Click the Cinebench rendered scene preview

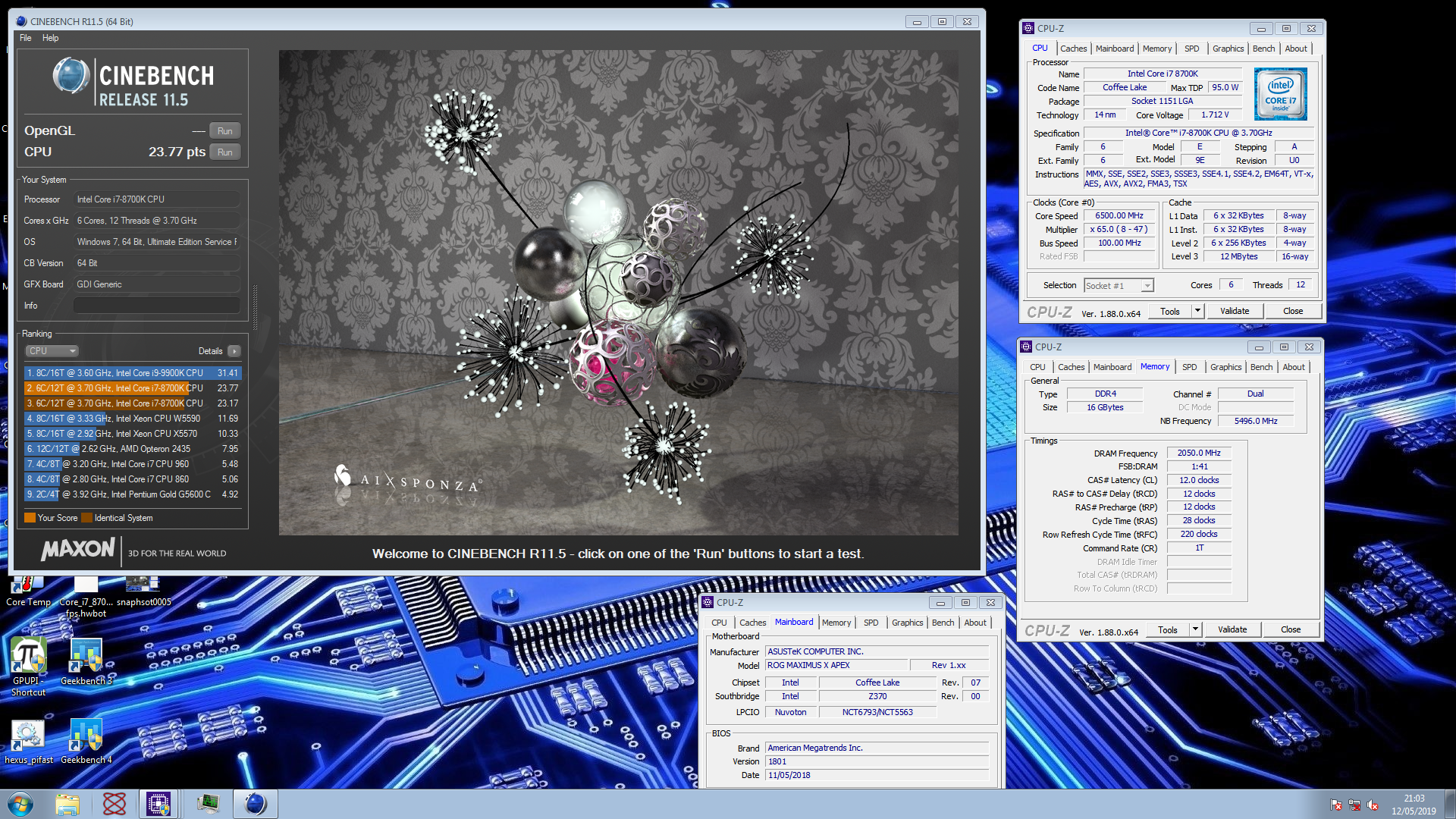tap(618, 293)
